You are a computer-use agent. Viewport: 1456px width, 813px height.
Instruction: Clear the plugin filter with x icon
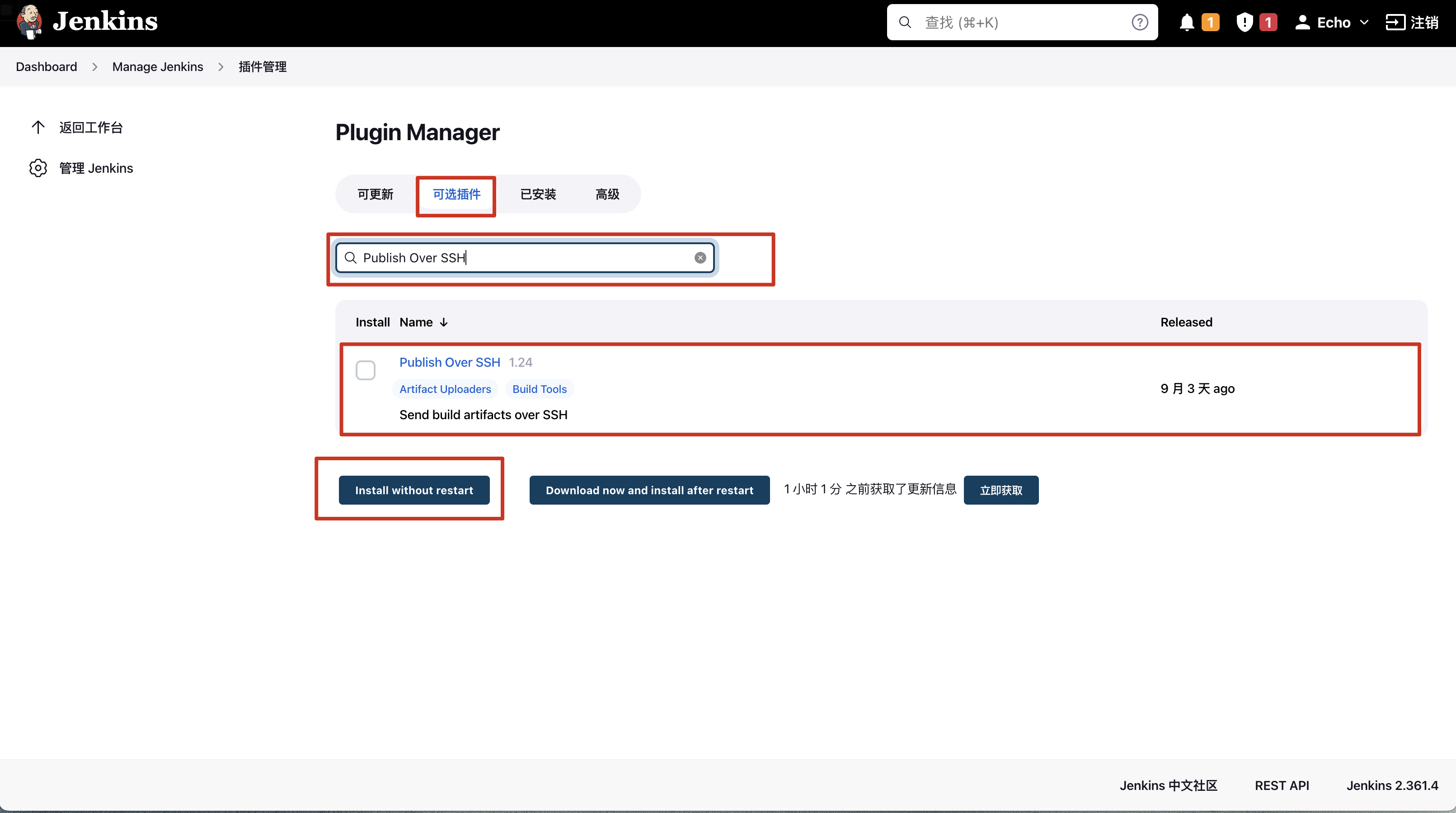[700, 258]
